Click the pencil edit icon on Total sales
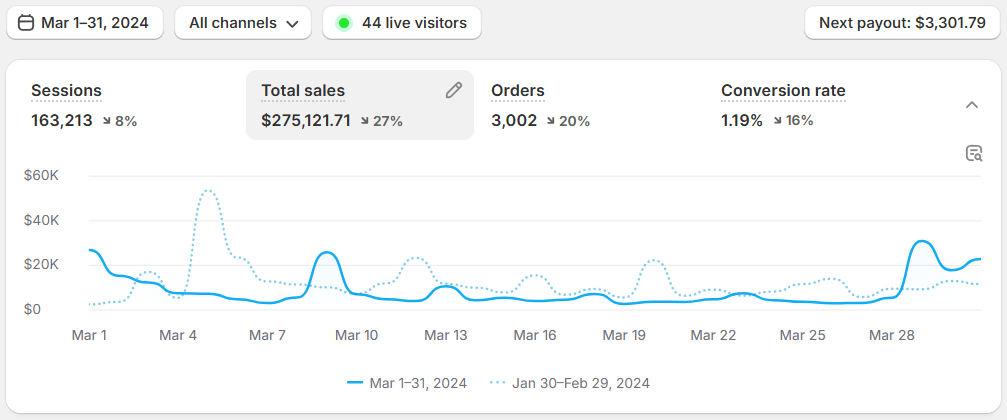This screenshot has width=1007, height=420. (x=453, y=91)
